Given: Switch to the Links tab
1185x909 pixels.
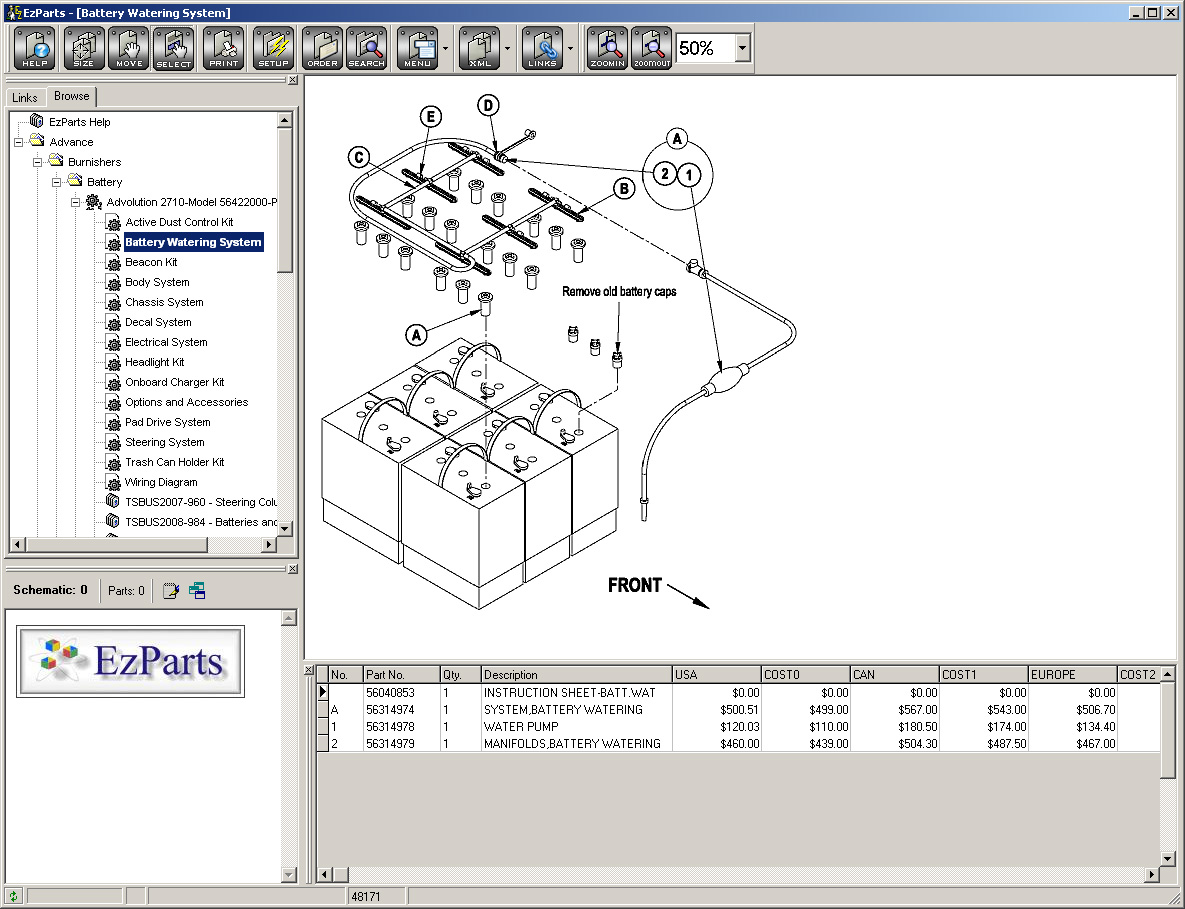Looking at the screenshot, I should 24,97.
